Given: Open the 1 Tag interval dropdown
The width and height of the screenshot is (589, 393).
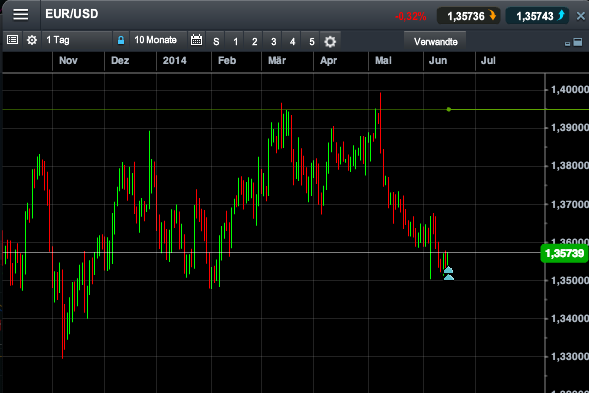Looking at the screenshot, I should (77, 40).
